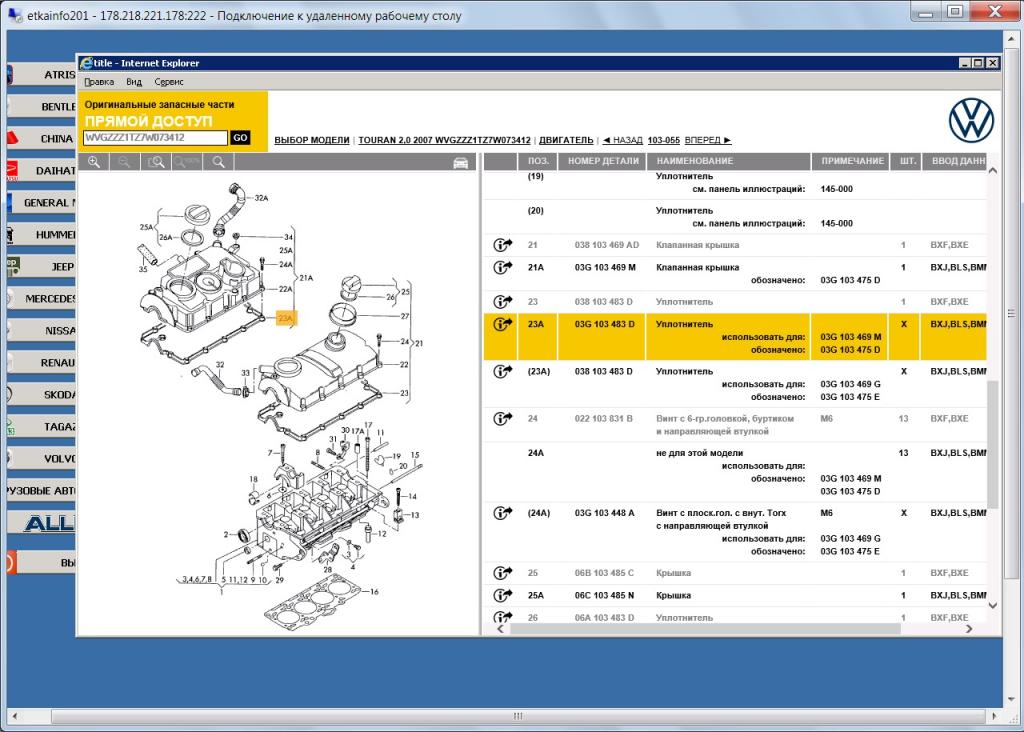Click the parts list vertical scrollbar thumb

click(x=993, y=444)
